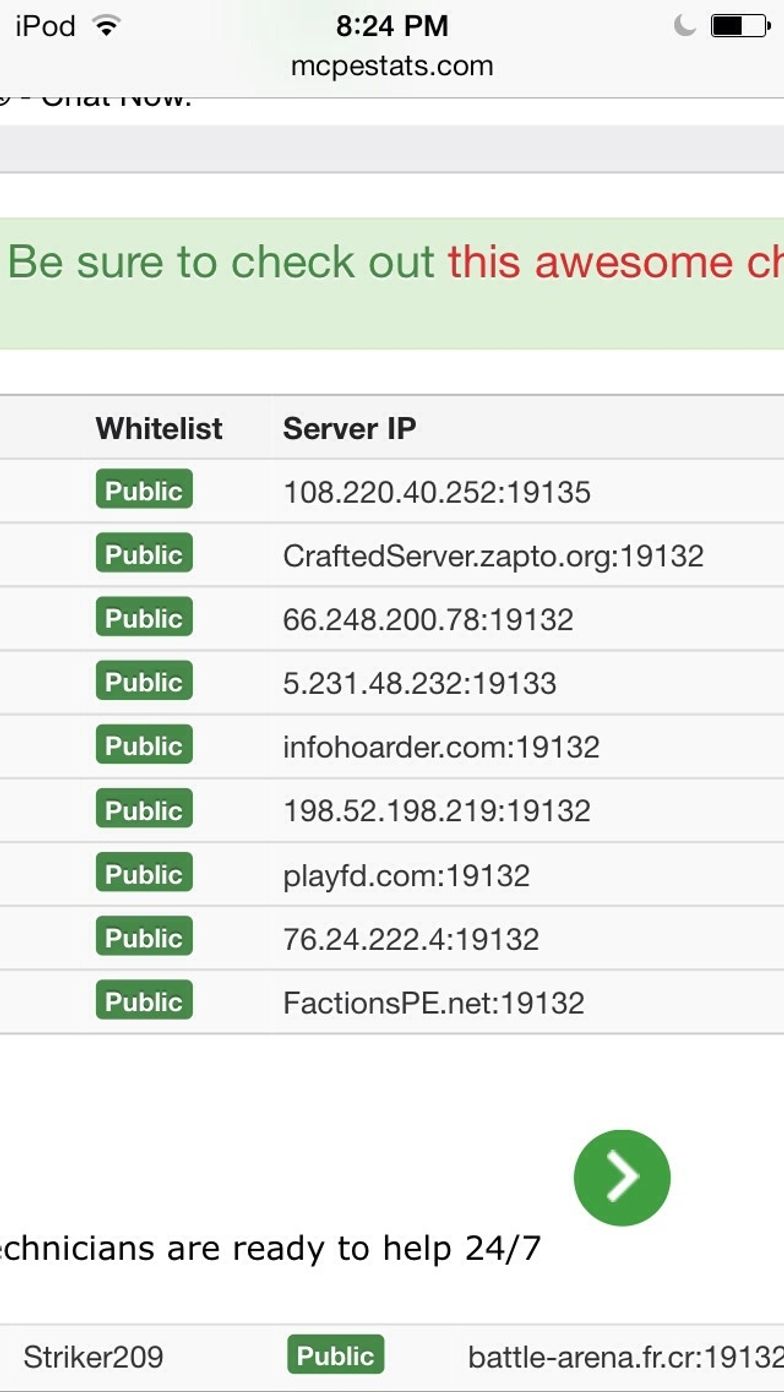Tap Public badge in Striker209 row

[336, 1355]
